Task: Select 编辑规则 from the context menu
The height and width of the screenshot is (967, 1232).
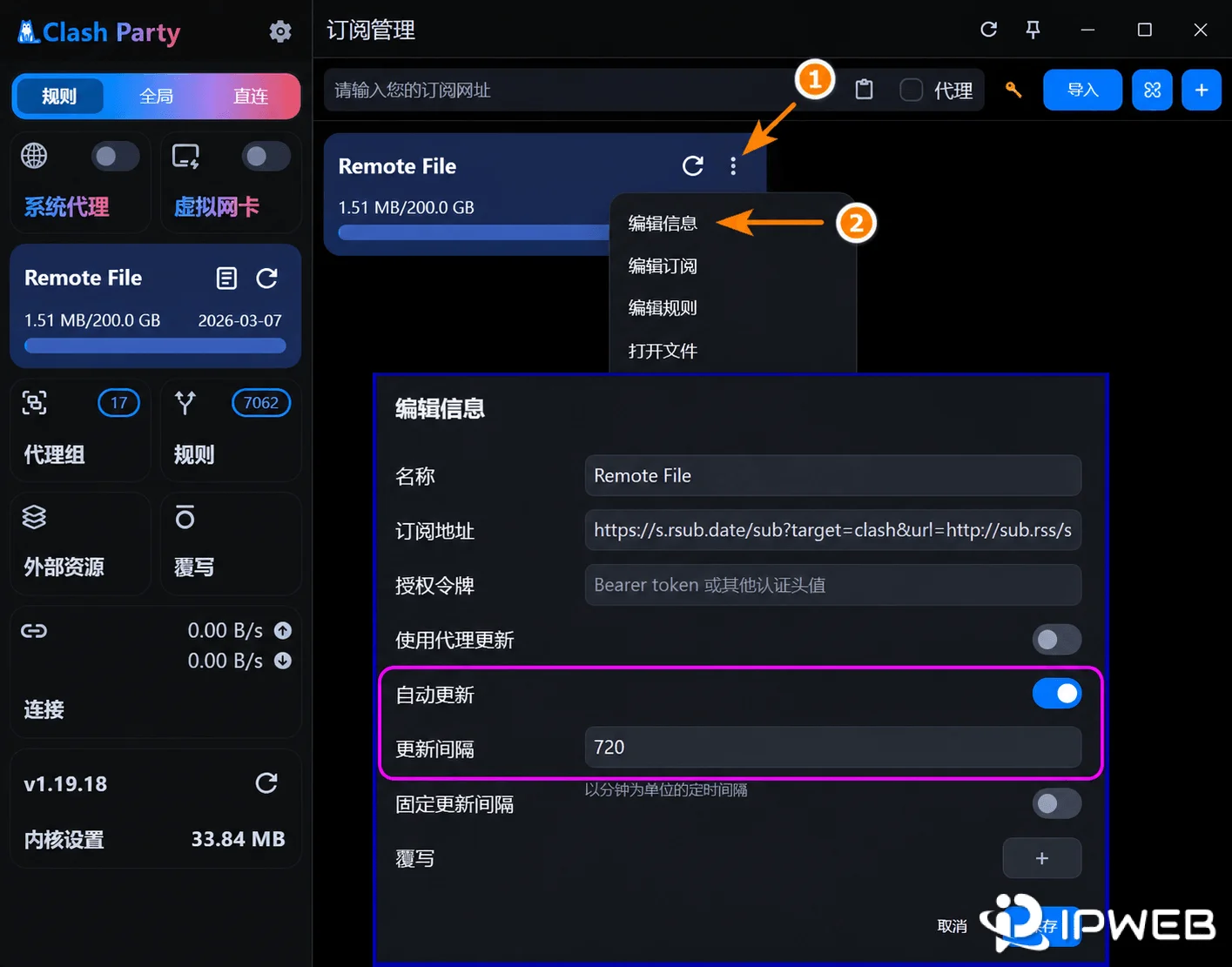Action: (663, 308)
